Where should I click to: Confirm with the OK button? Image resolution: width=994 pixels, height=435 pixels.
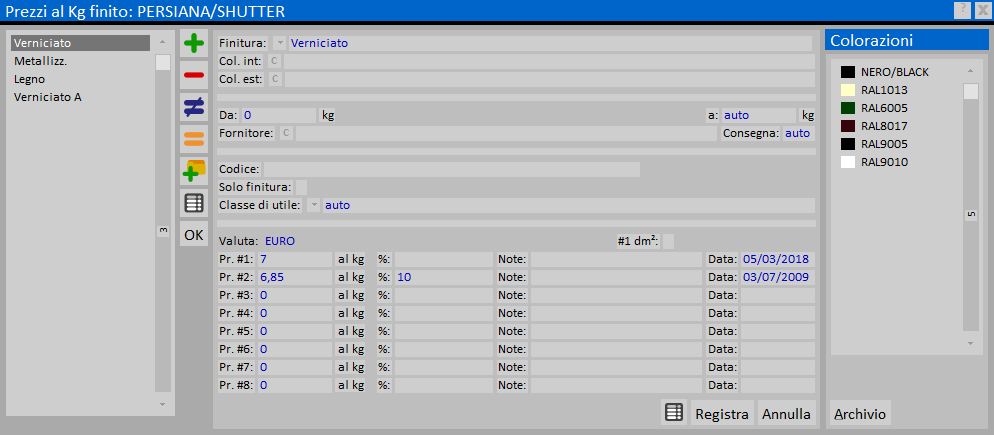(x=193, y=235)
